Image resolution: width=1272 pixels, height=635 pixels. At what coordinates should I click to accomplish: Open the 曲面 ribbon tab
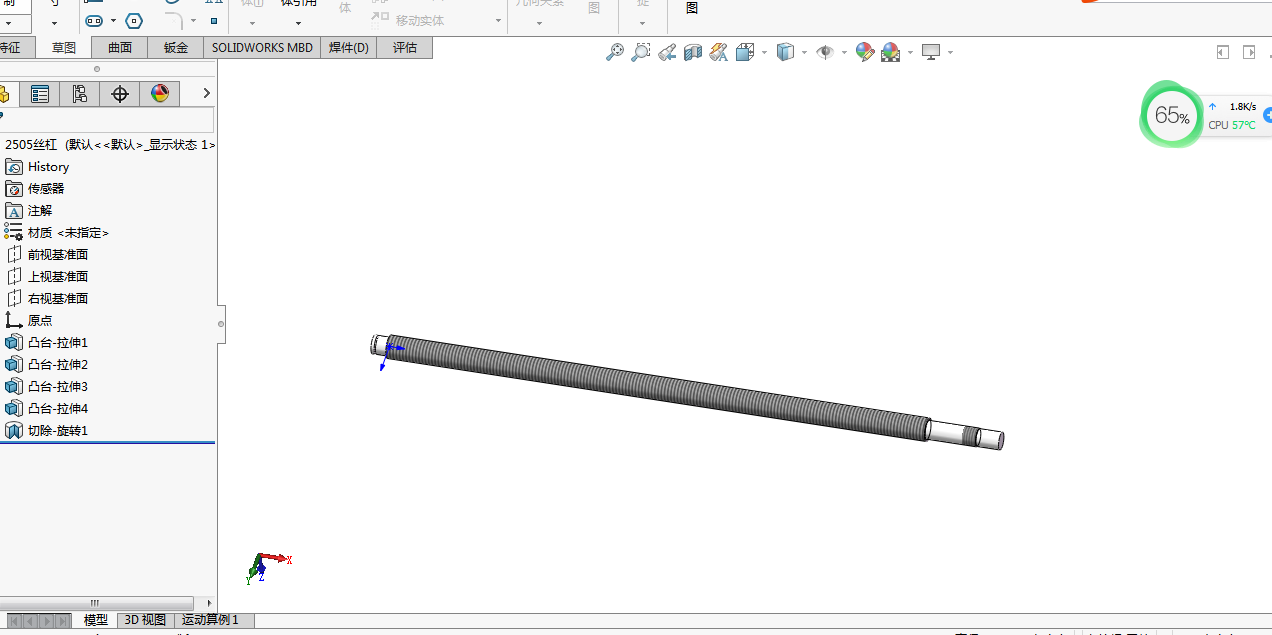coord(119,47)
